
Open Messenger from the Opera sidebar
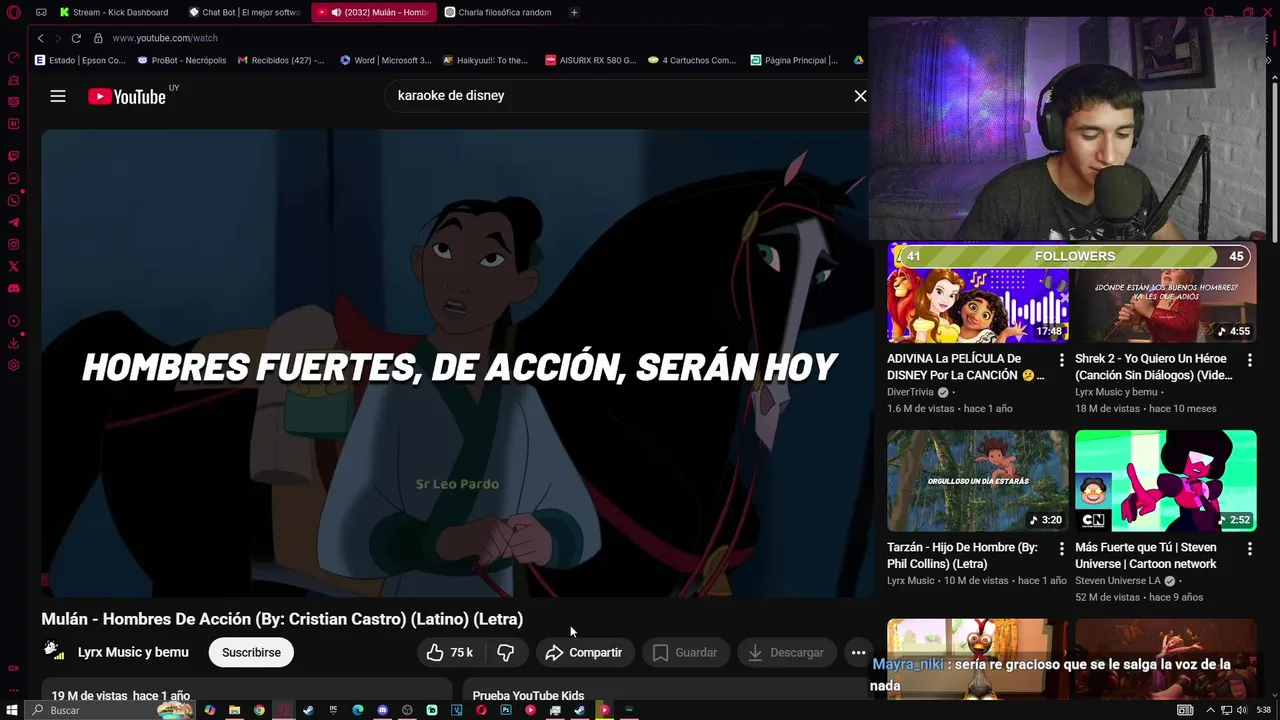point(14,178)
